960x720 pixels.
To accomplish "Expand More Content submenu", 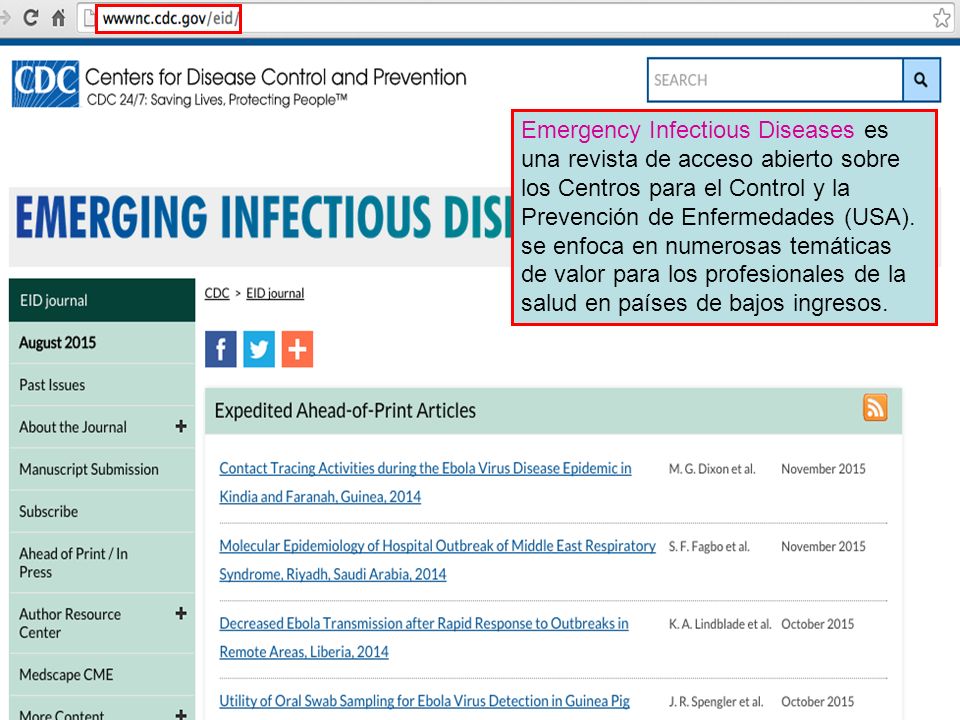I will 181,714.
